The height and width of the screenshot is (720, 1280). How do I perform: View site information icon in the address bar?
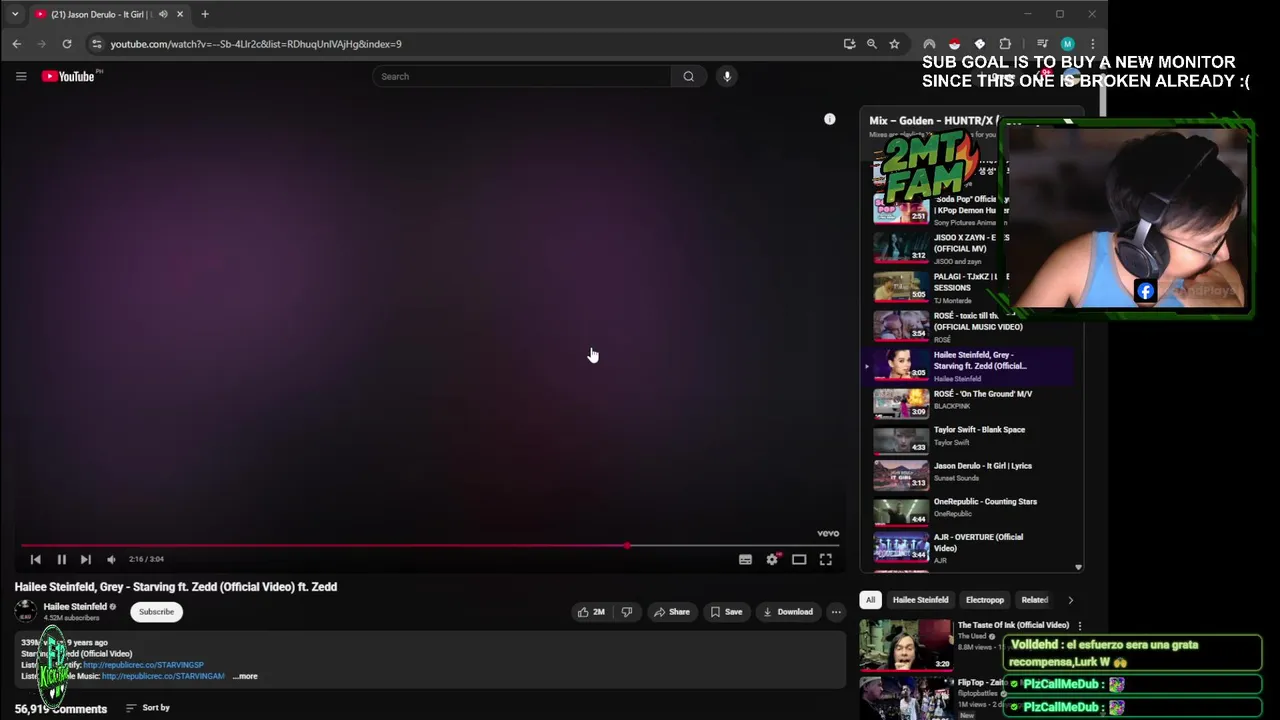pos(96,44)
